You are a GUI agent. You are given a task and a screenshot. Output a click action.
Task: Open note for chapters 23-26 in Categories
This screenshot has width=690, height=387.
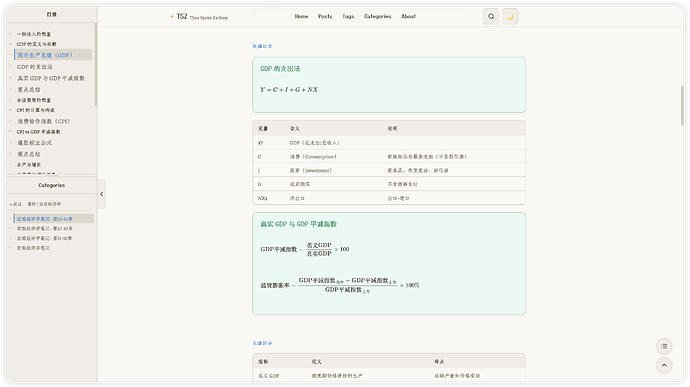coord(54,219)
